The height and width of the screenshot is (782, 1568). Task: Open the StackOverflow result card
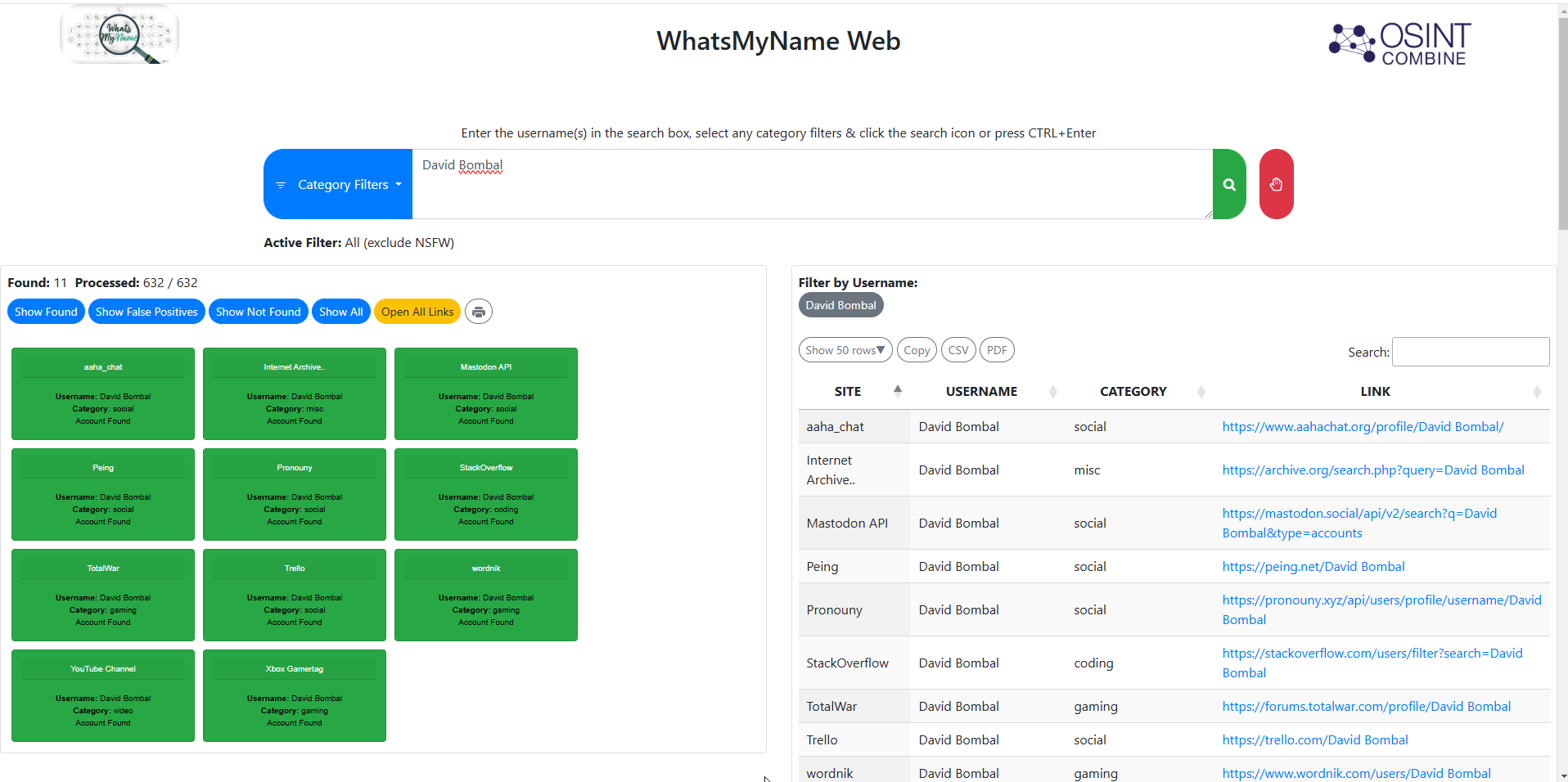[x=486, y=494]
